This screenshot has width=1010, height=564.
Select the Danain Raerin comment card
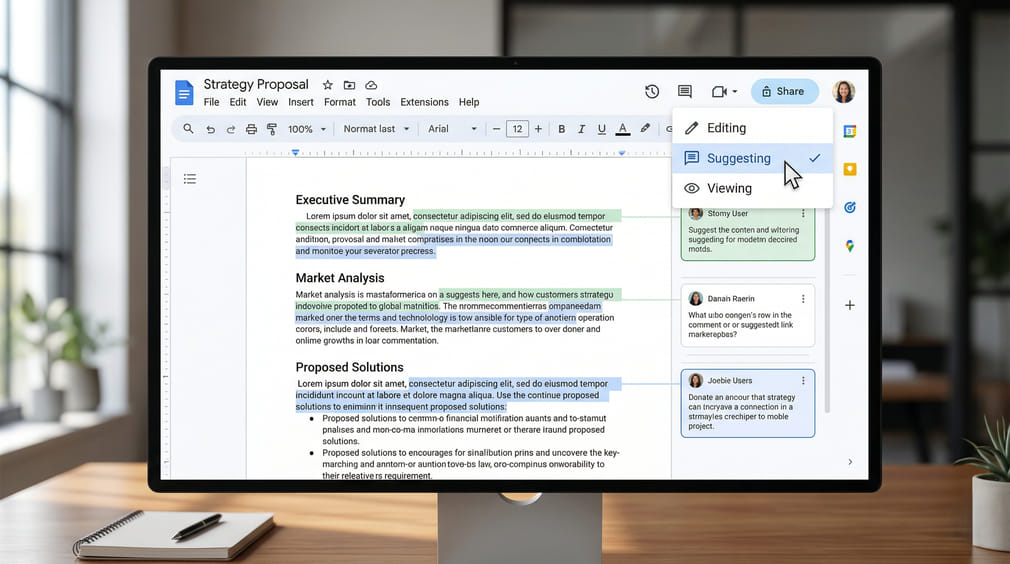click(748, 316)
